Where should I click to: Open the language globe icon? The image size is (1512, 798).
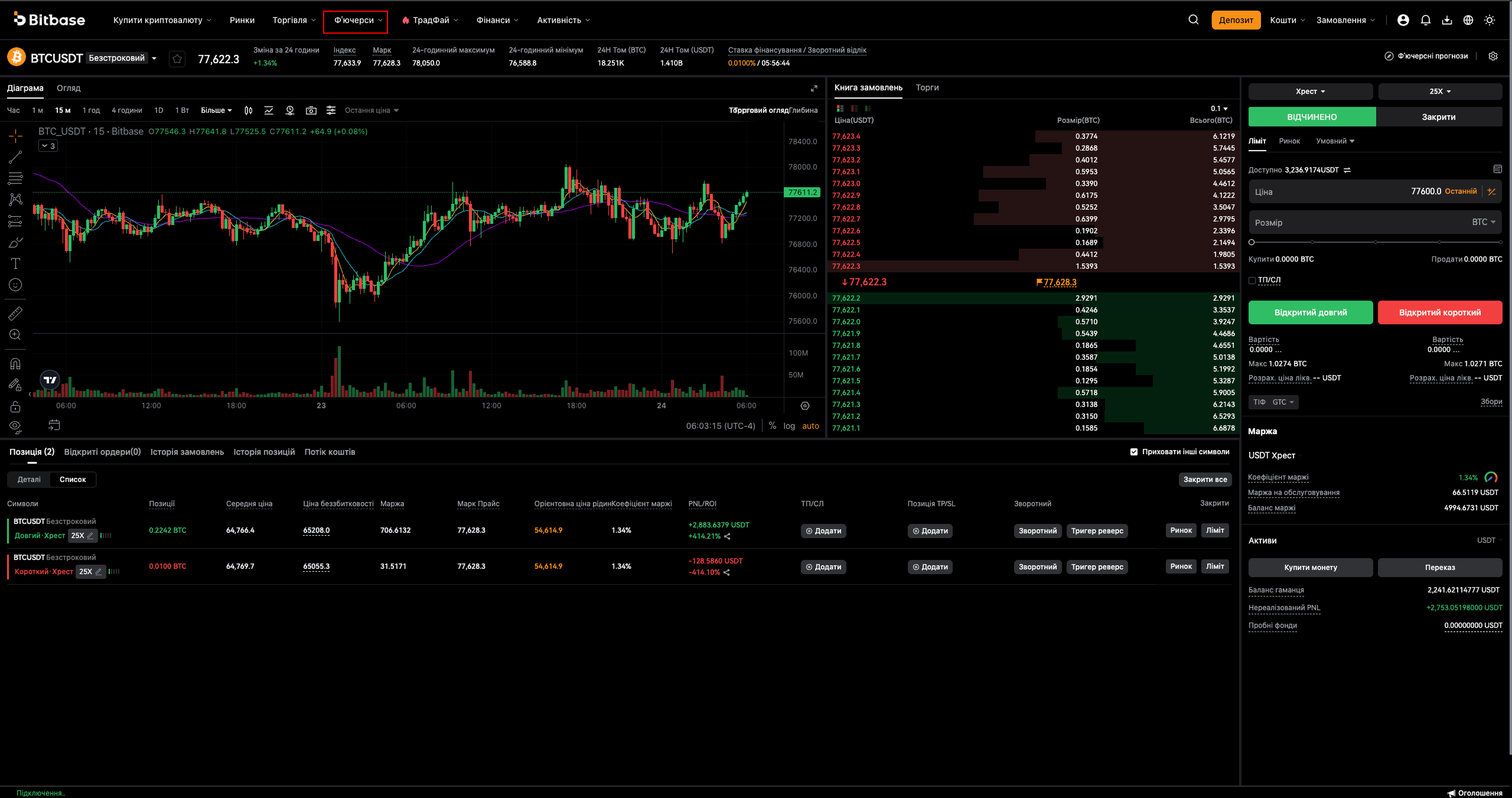click(x=1468, y=20)
